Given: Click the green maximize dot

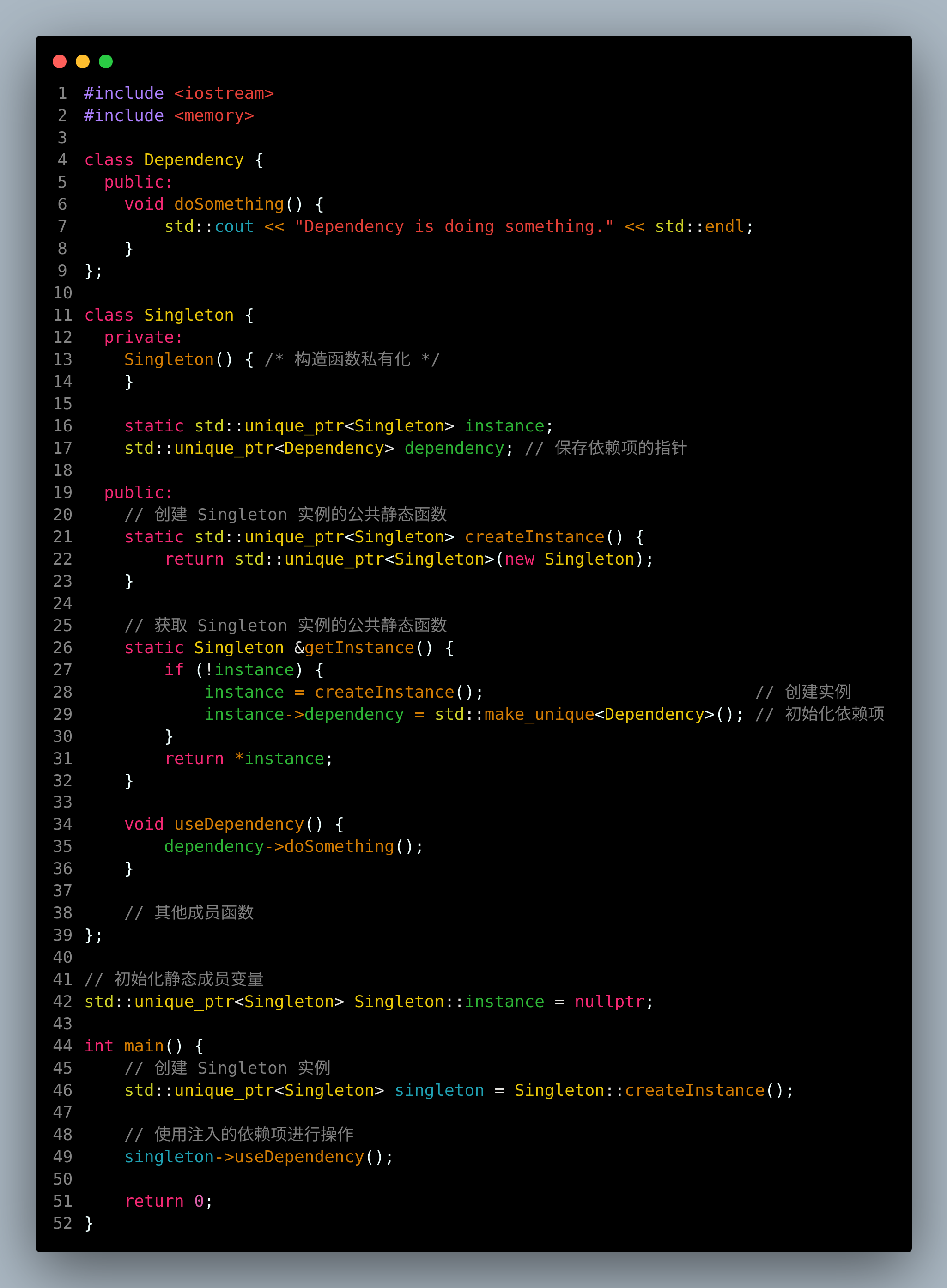Looking at the screenshot, I should pos(105,61).
